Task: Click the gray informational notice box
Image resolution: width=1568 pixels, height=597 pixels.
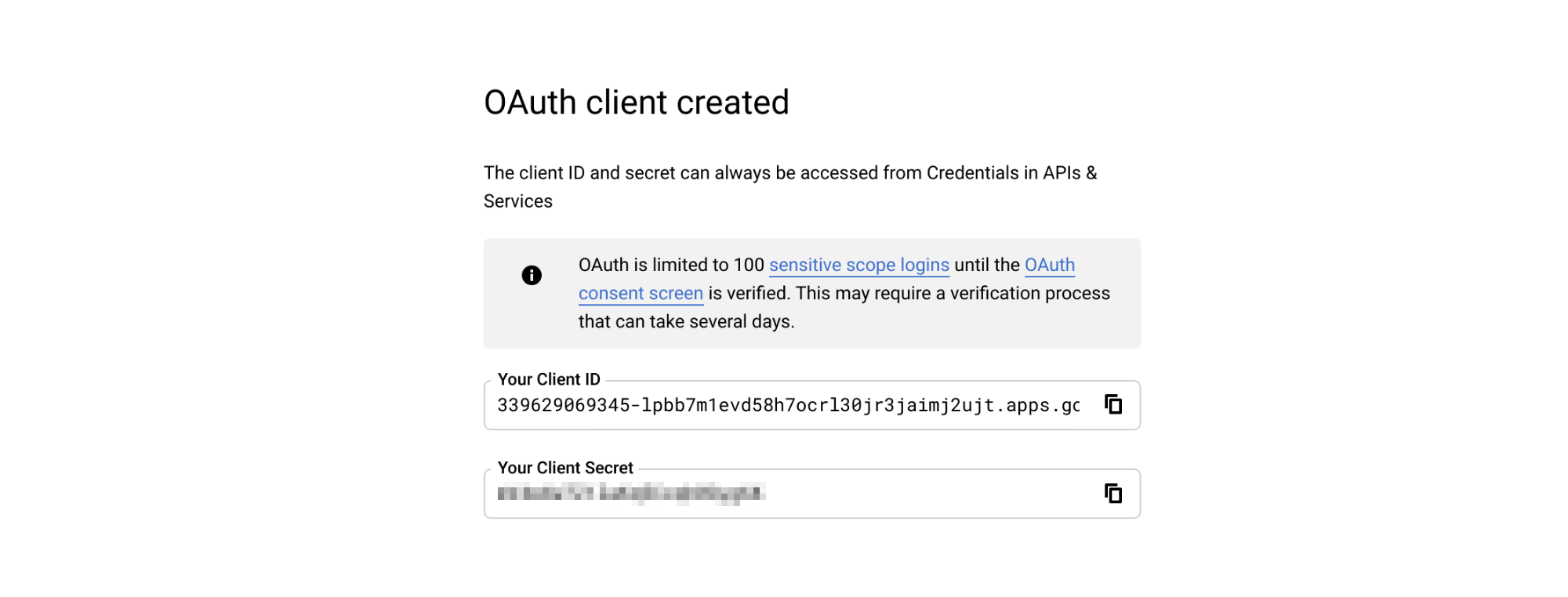Action: point(813,293)
